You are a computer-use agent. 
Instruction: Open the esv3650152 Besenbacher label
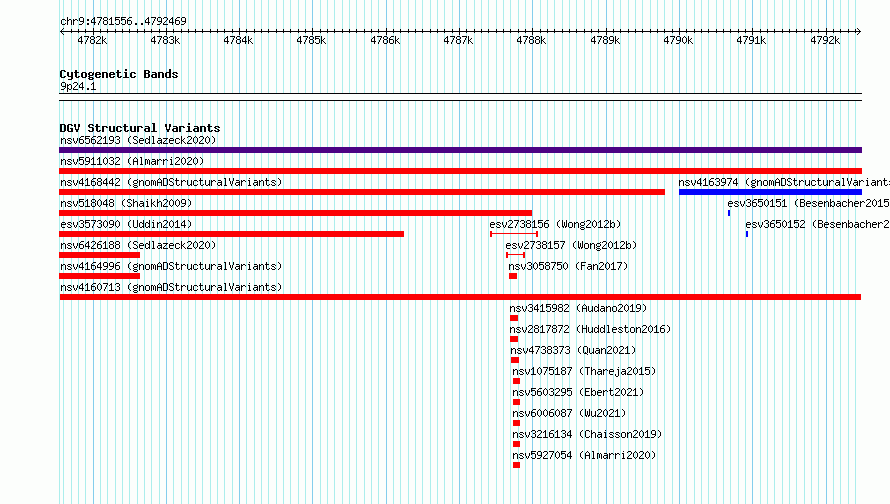(x=817, y=224)
